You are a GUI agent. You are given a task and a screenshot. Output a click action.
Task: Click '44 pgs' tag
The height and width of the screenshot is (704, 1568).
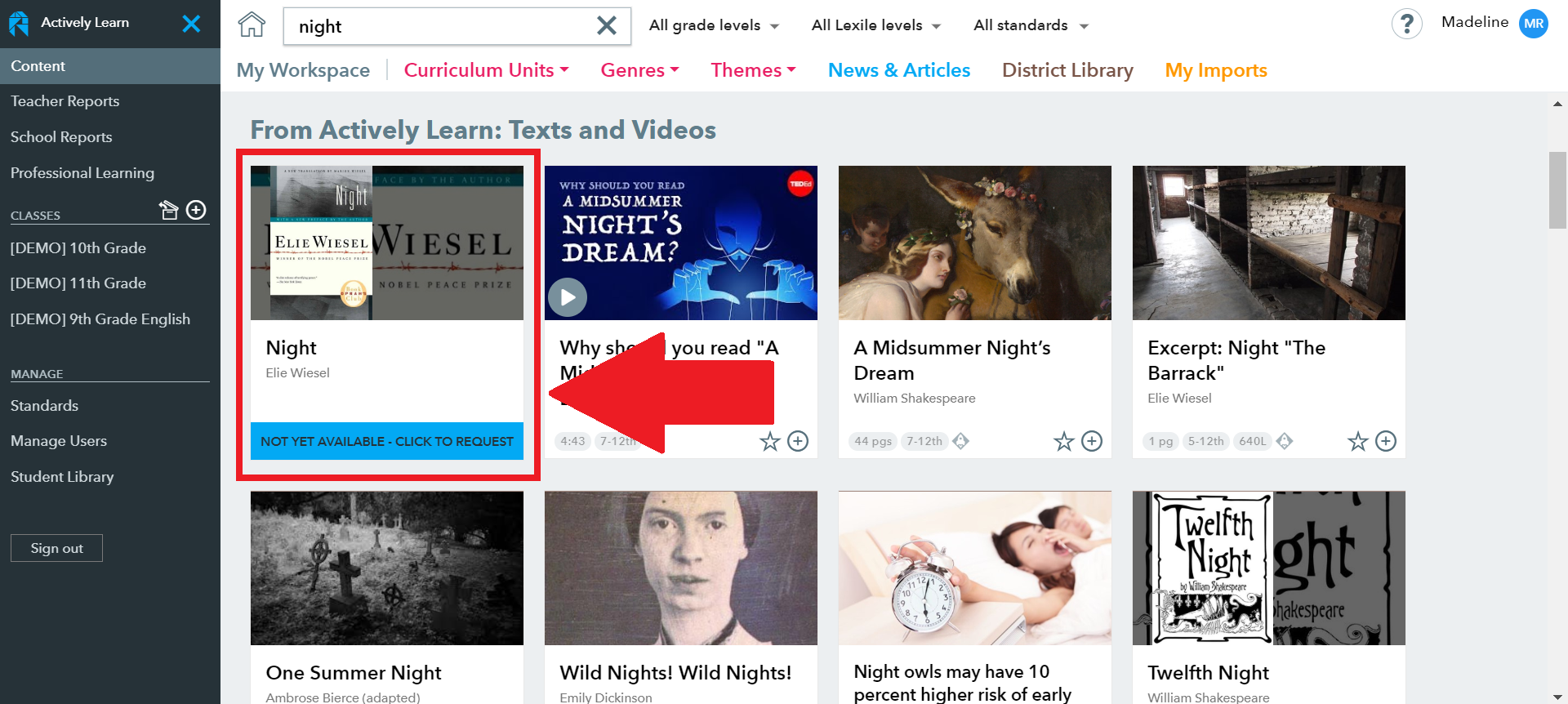873,441
